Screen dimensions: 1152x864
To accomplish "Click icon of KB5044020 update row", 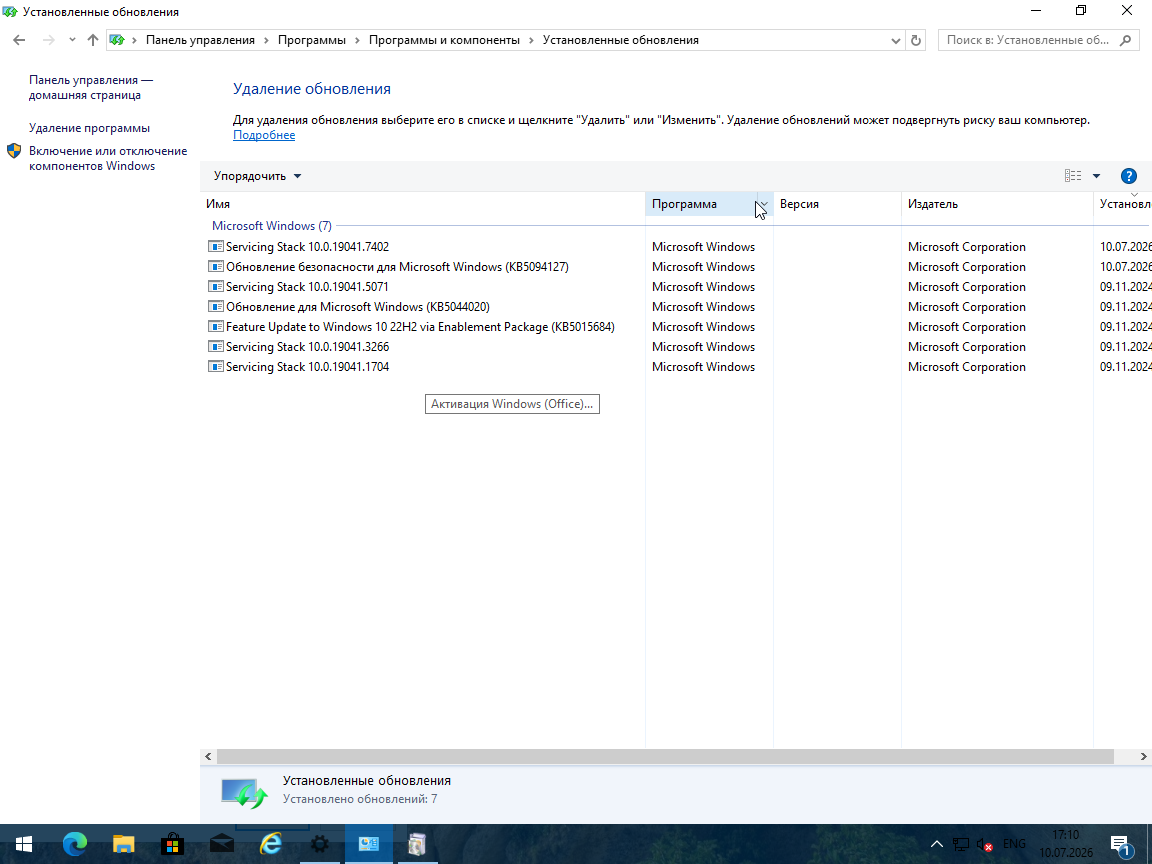I will click(215, 306).
